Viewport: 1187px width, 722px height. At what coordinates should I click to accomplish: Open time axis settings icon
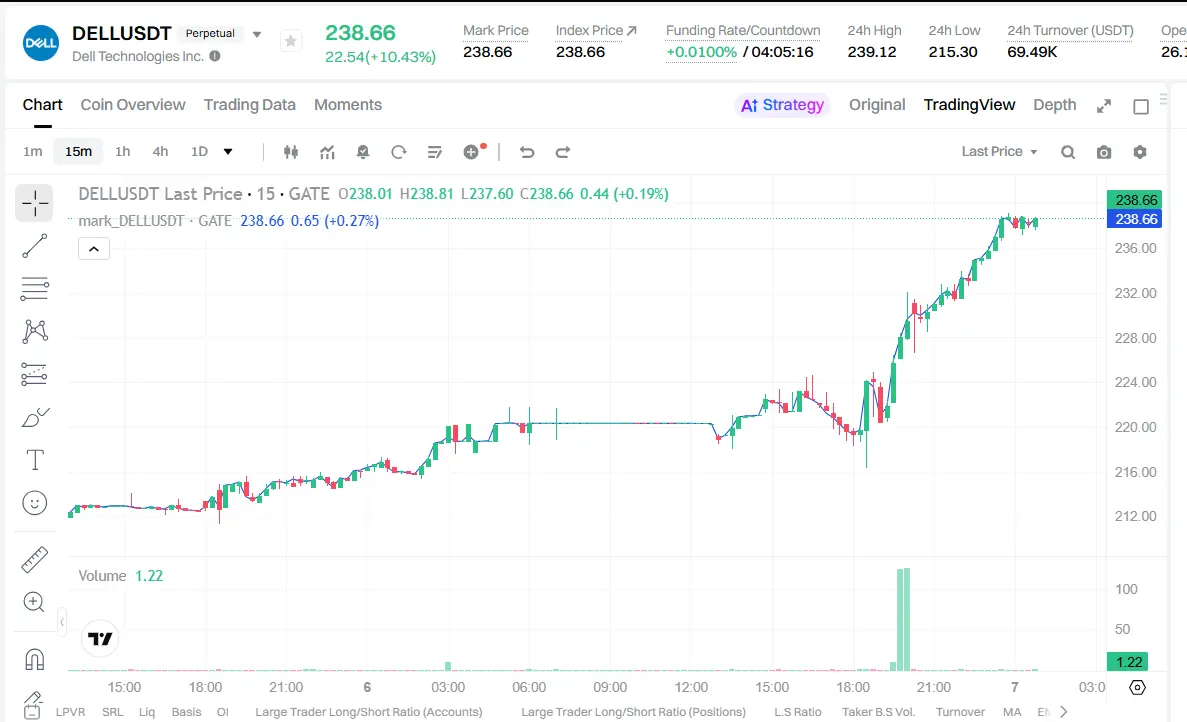click(x=1137, y=687)
